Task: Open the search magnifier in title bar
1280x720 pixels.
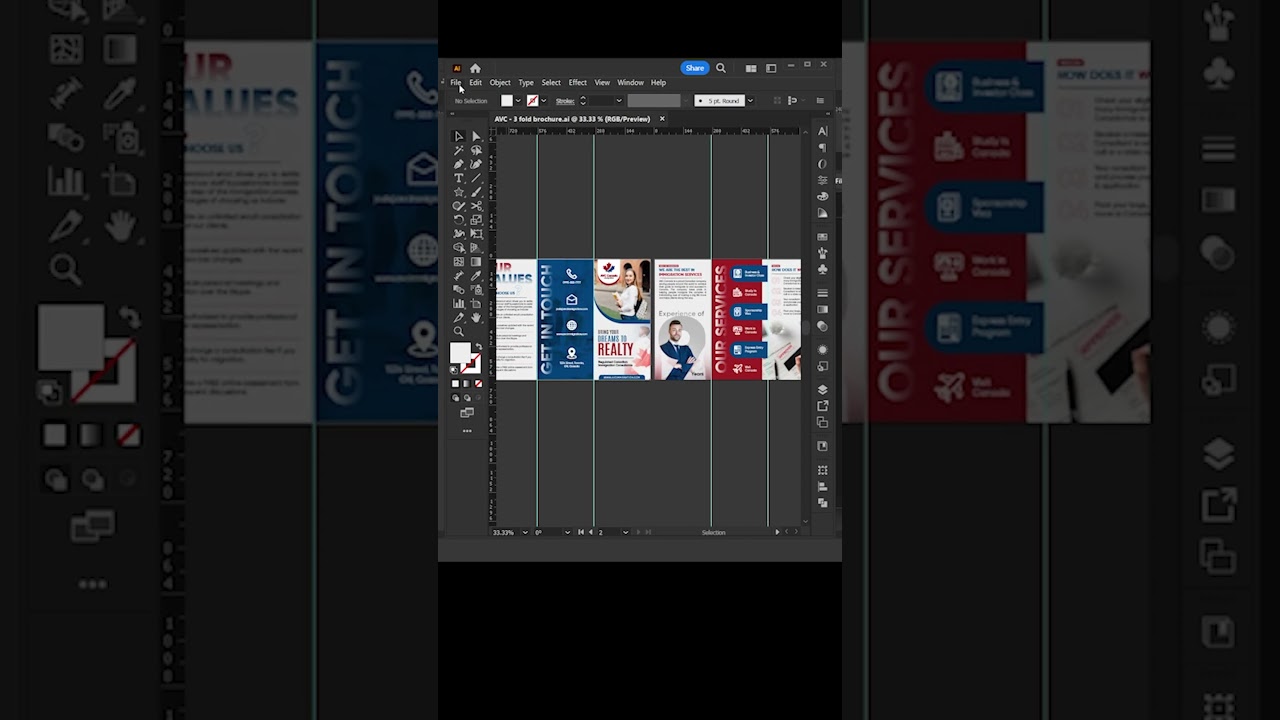Action: point(721,68)
